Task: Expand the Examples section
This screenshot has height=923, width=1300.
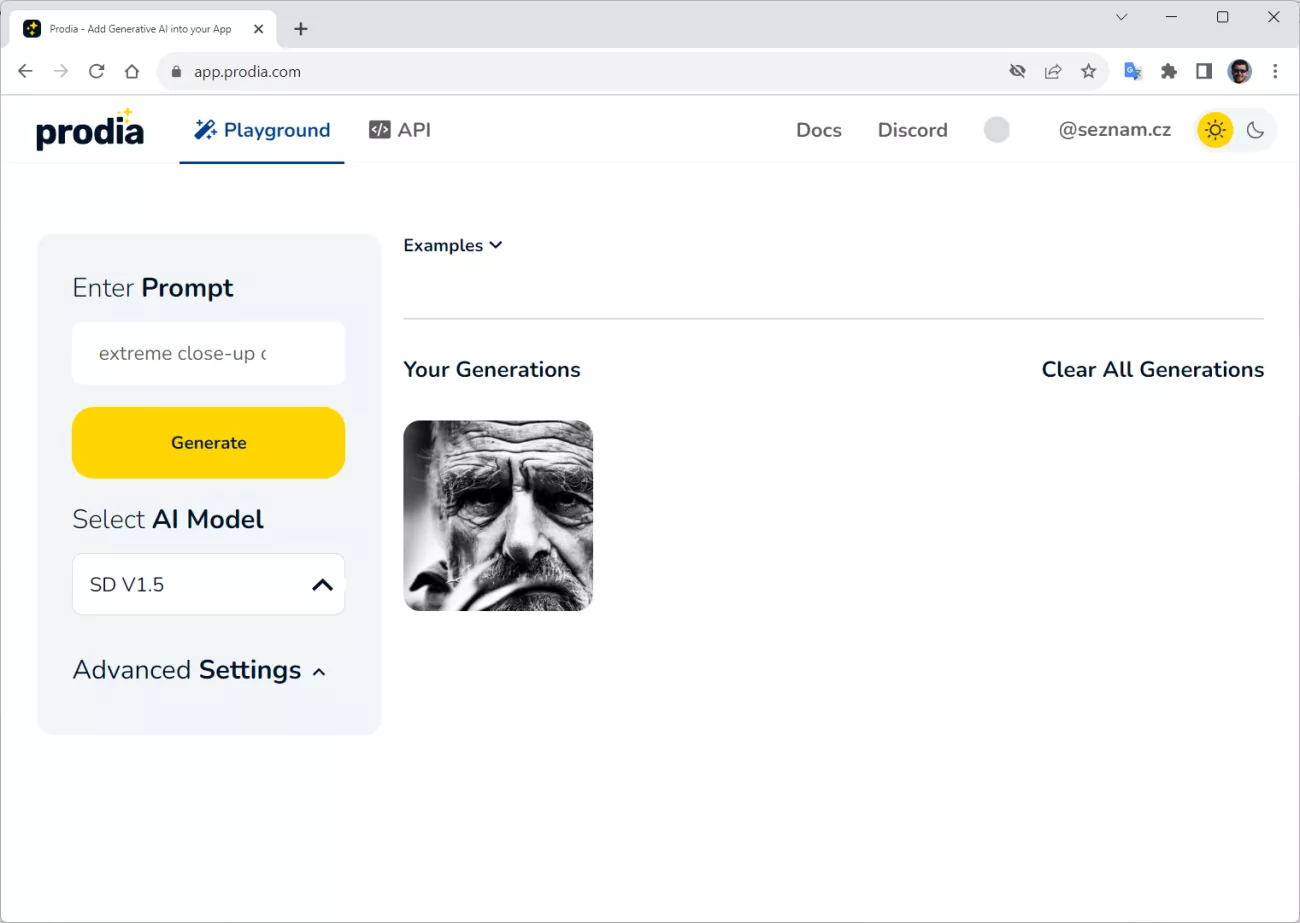Action: pos(453,245)
